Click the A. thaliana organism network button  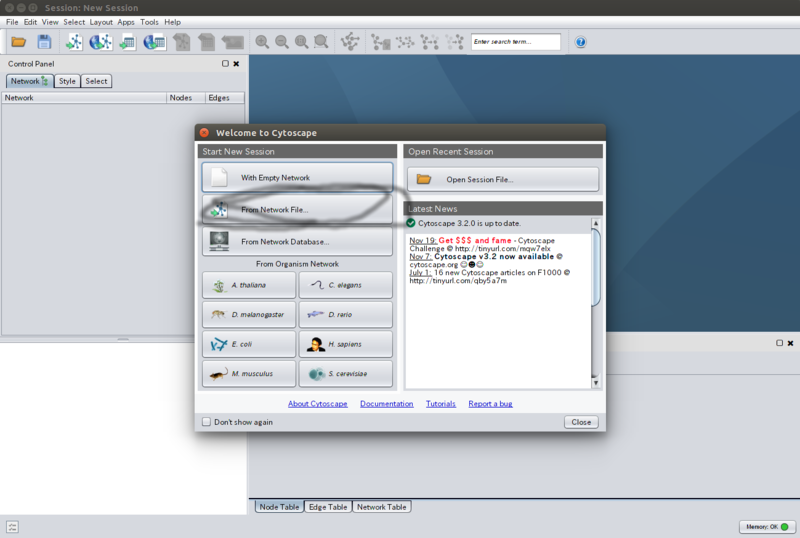pos(249,285)
